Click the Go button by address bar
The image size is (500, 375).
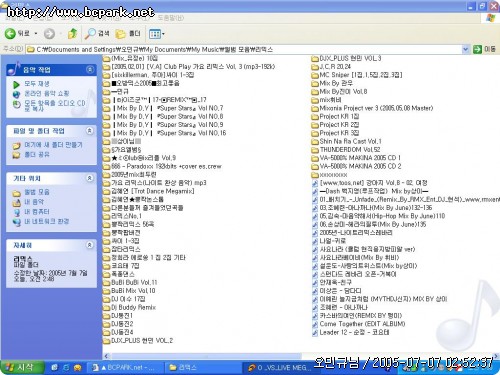click(x=484, y=49)
